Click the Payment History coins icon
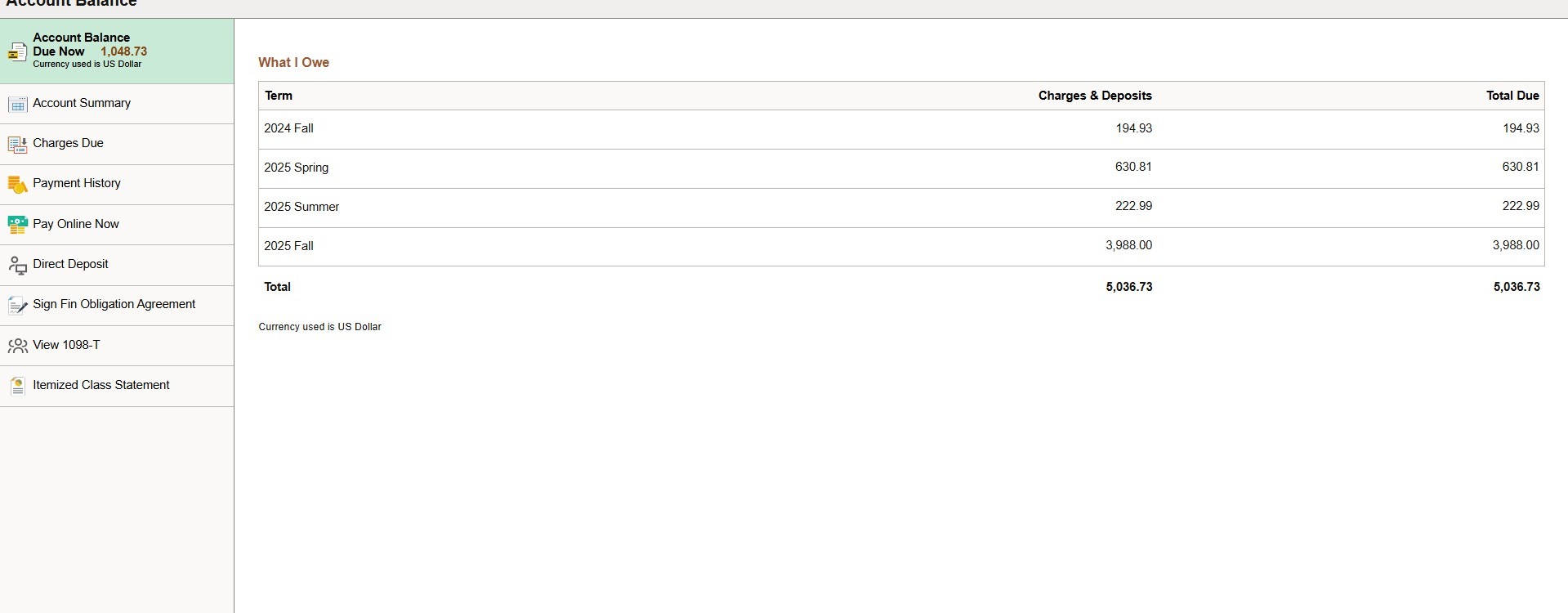 pos(17,185)
